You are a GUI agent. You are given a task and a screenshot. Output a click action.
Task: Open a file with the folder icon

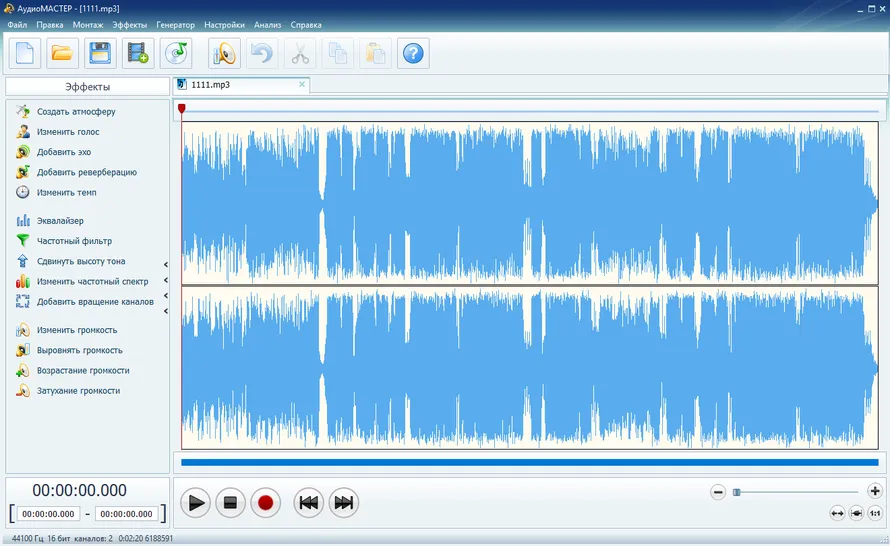(62, 53)
